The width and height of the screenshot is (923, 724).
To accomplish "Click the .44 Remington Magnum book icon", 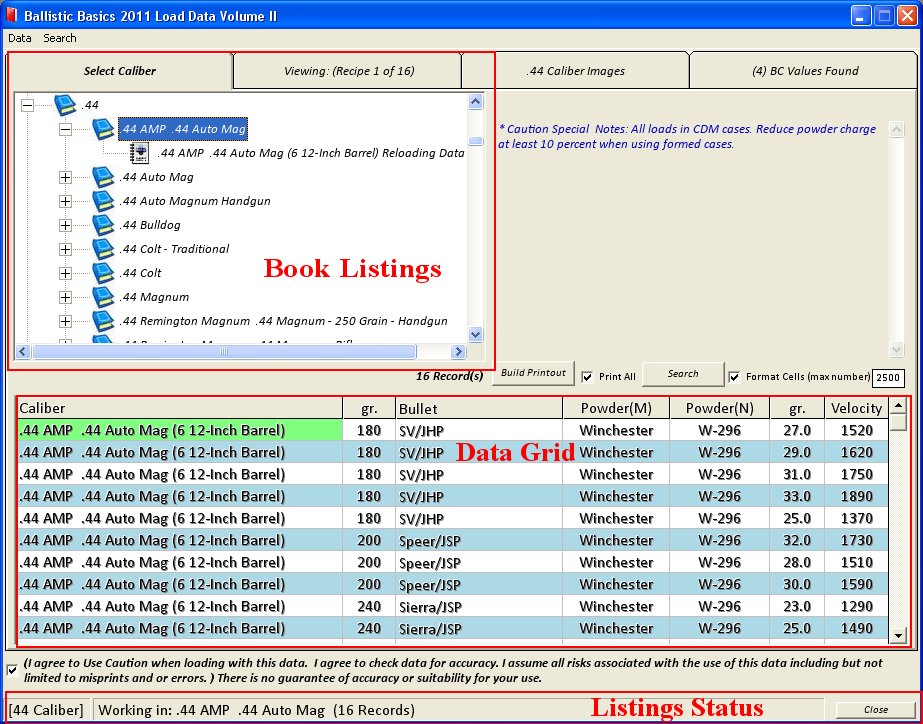I will click(x=104, y=321).
